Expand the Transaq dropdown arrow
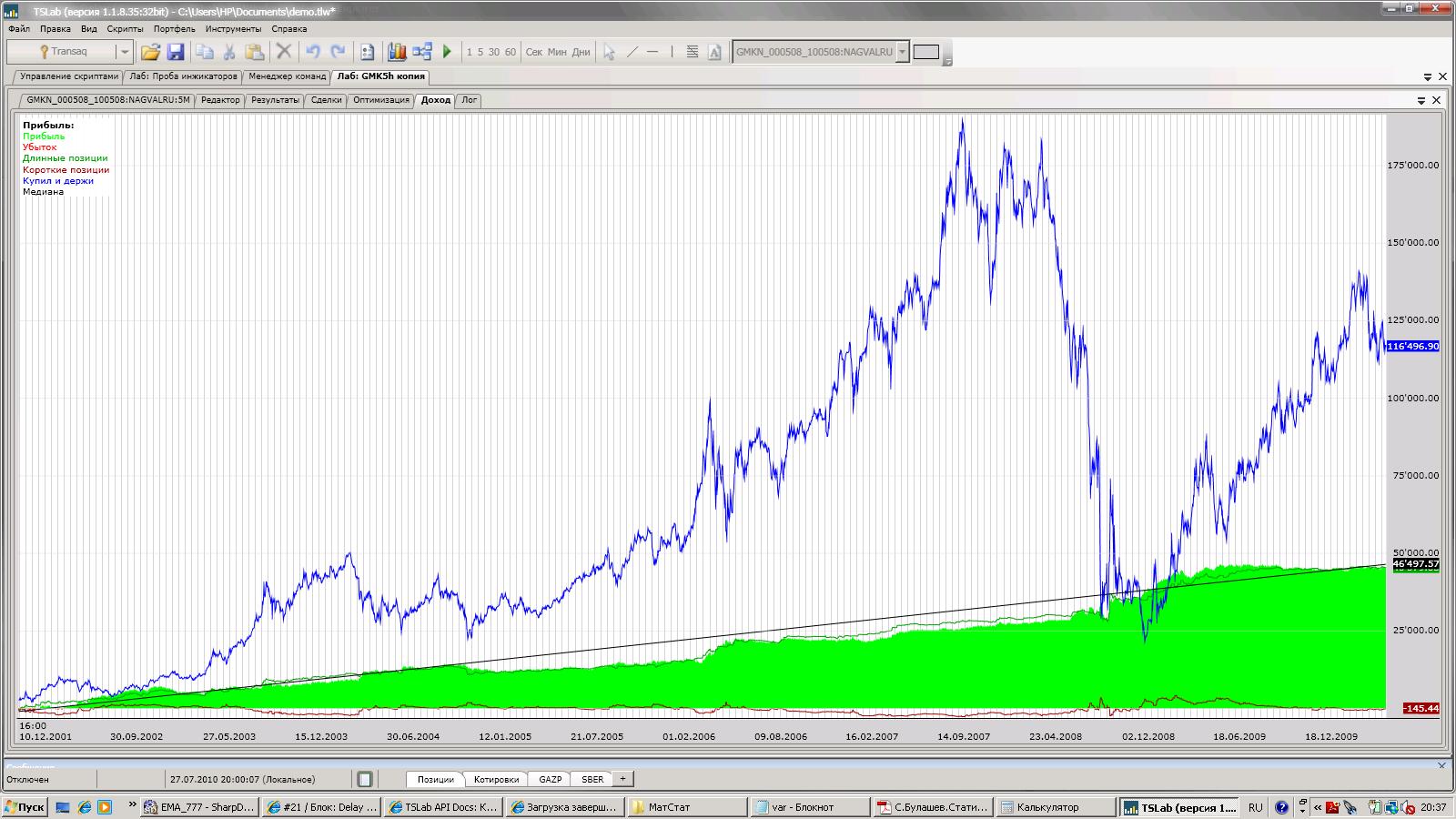The image size is (1456, 819). [x=125, y=52]
